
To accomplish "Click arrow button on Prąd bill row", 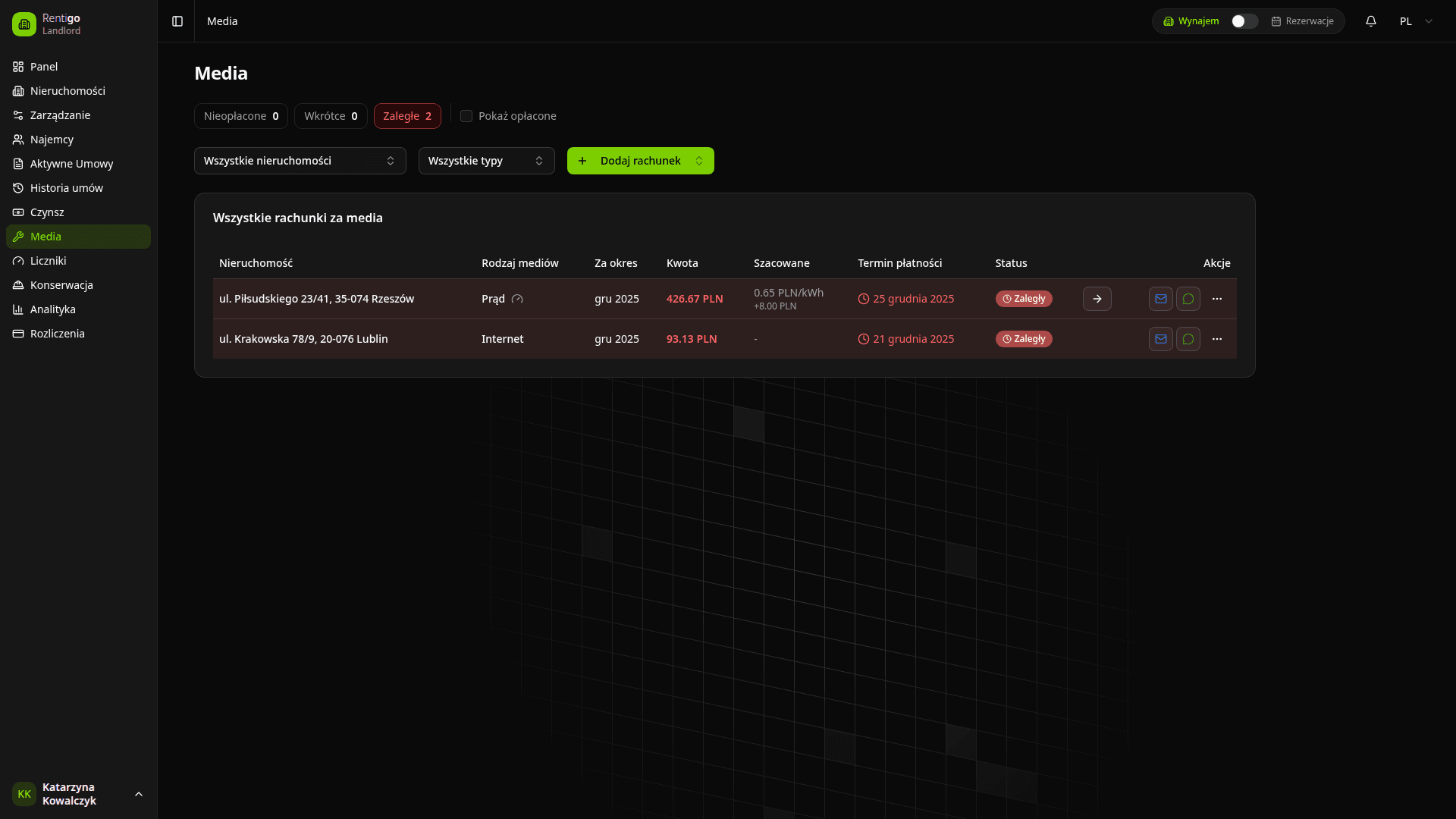I will tap(1097, 299).
